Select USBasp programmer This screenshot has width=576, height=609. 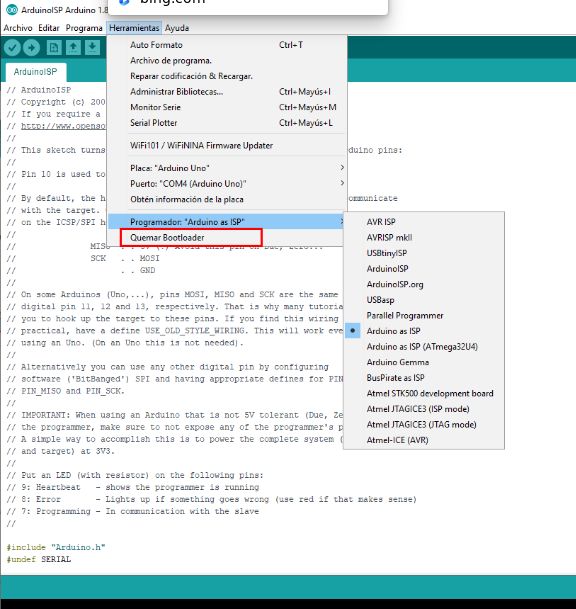(x=424, y=300)
